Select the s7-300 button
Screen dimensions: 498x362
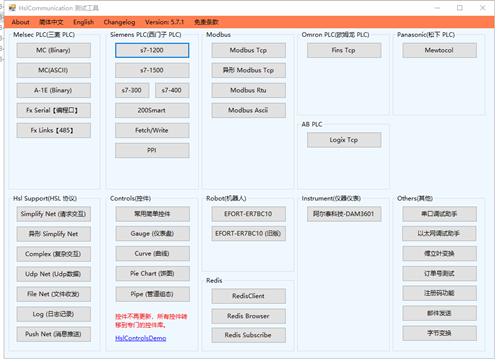132,90
